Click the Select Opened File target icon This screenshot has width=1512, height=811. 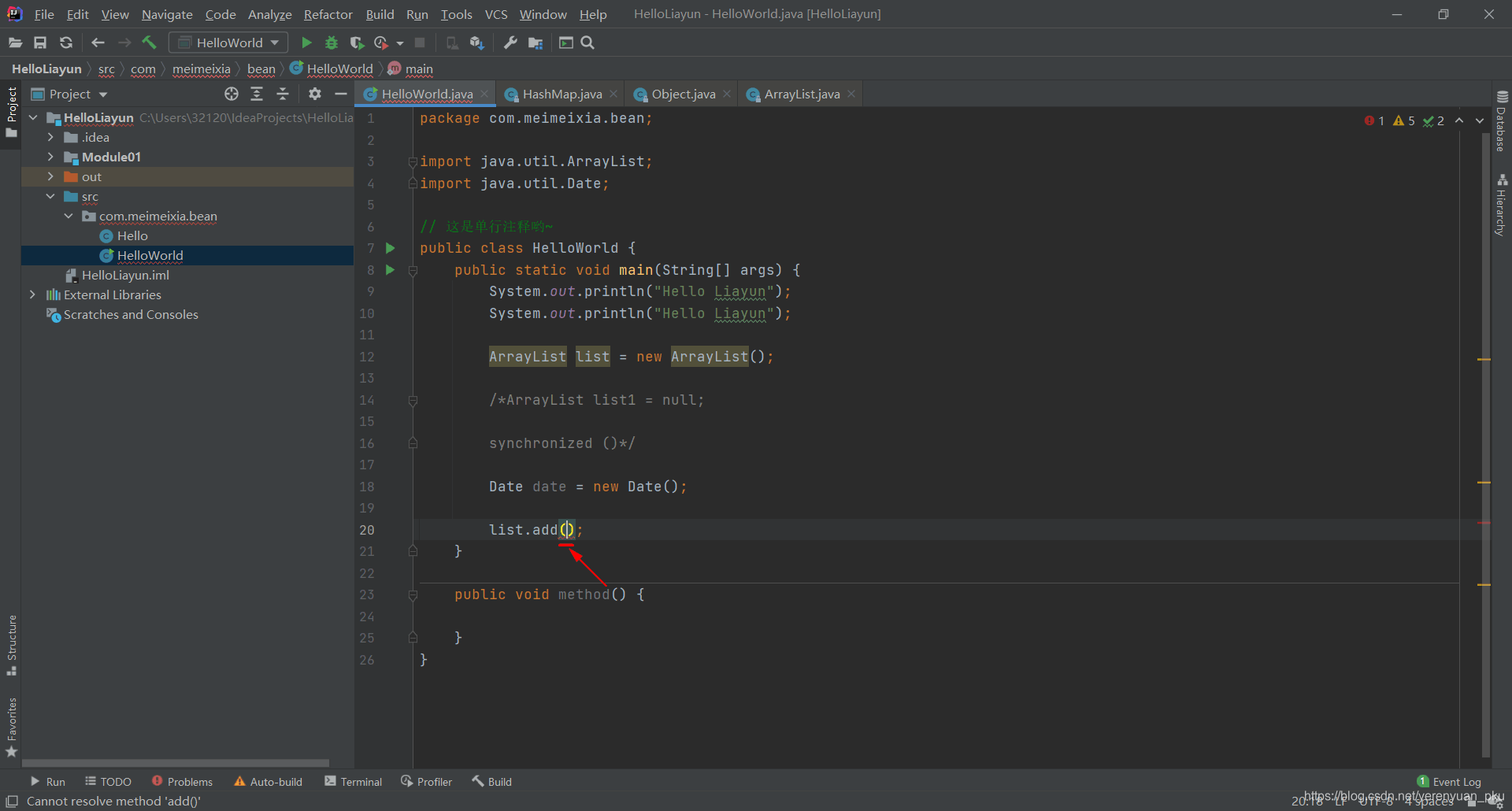(231, 94)
